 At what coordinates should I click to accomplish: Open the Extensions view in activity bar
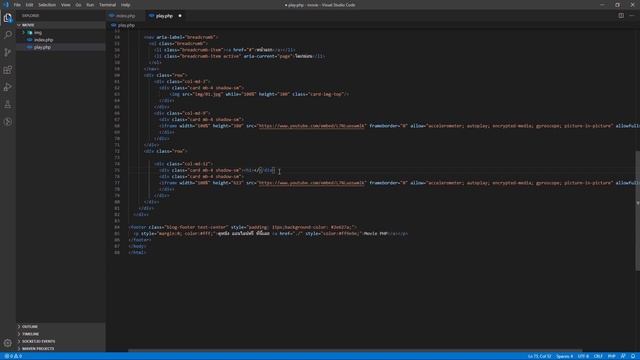[8, 70]
